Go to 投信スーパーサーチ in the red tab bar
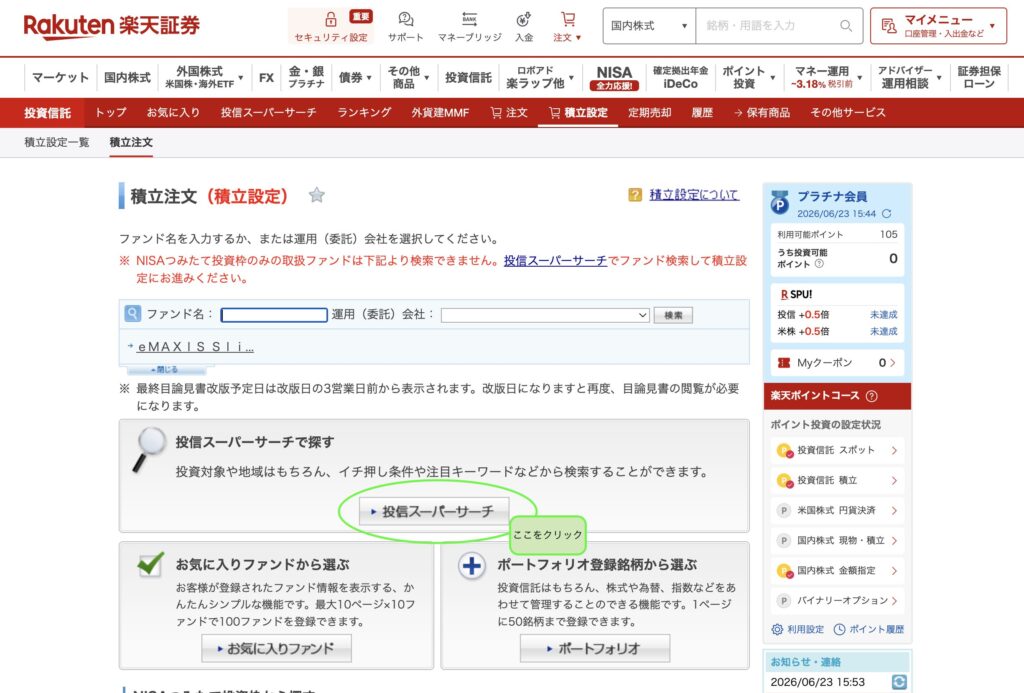Viewport: 1024px width, 693px height. [x=268, y=112]
